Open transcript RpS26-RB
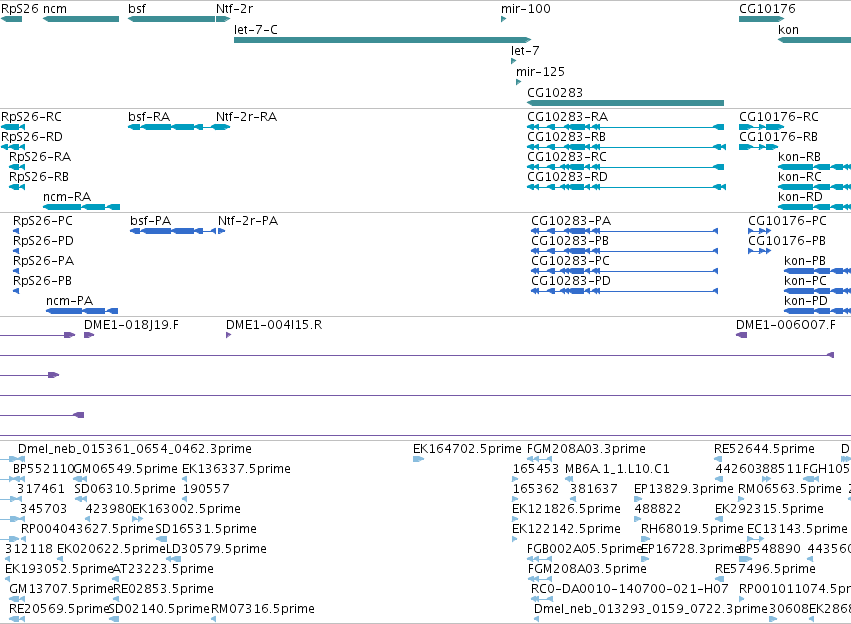The width and height of the screenshot is (851, 624). click(x=39, y=177)
